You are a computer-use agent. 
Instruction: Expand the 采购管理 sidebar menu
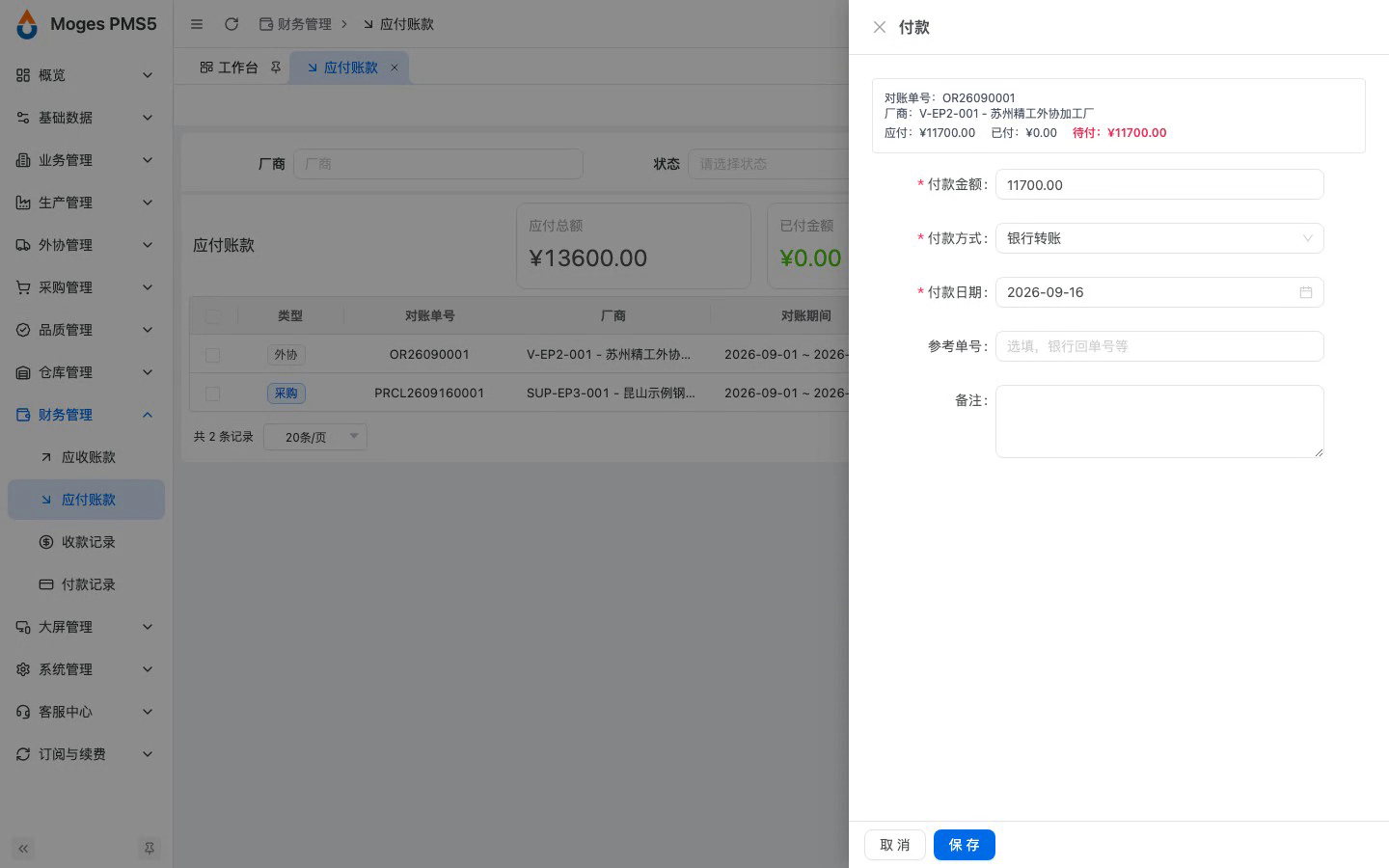(x=86, y=287)
